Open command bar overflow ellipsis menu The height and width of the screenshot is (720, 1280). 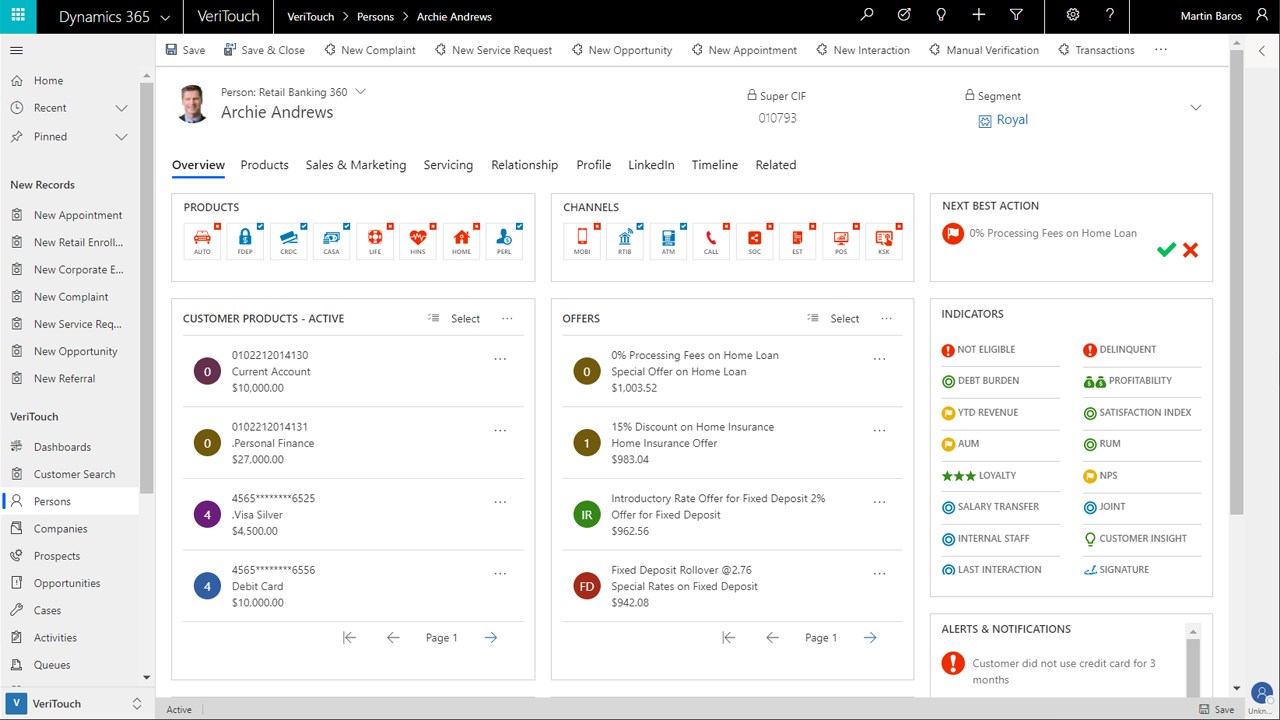click(x=1160, y=50)
